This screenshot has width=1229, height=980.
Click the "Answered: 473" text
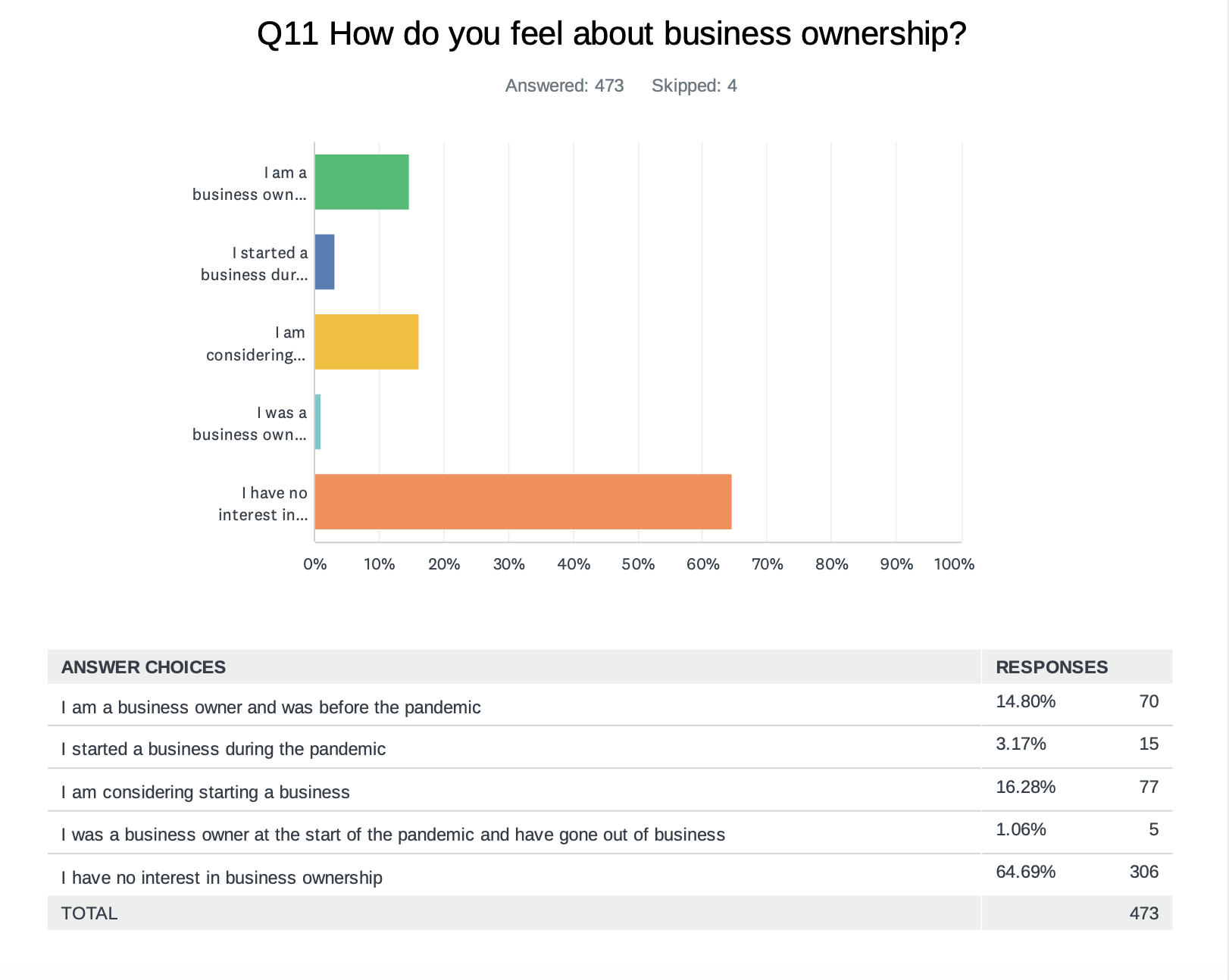coord(564,86)
